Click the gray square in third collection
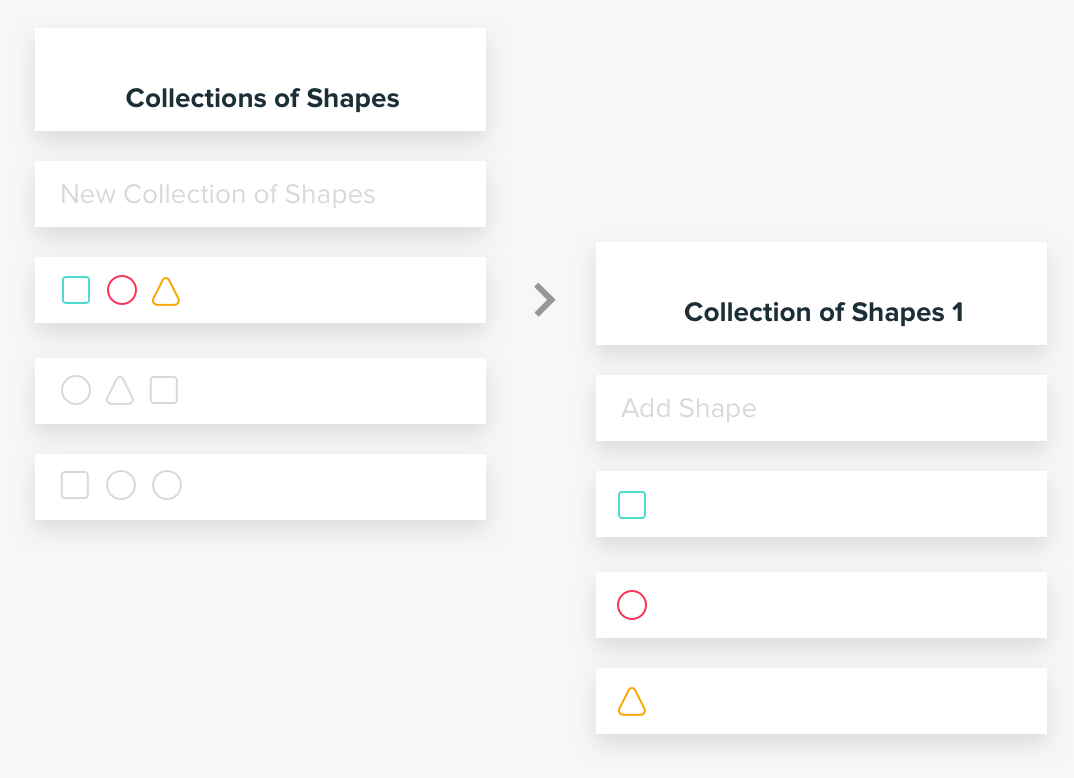This screenshot has height=778, width=1074. pyautogui.click(x=75, y=485)
